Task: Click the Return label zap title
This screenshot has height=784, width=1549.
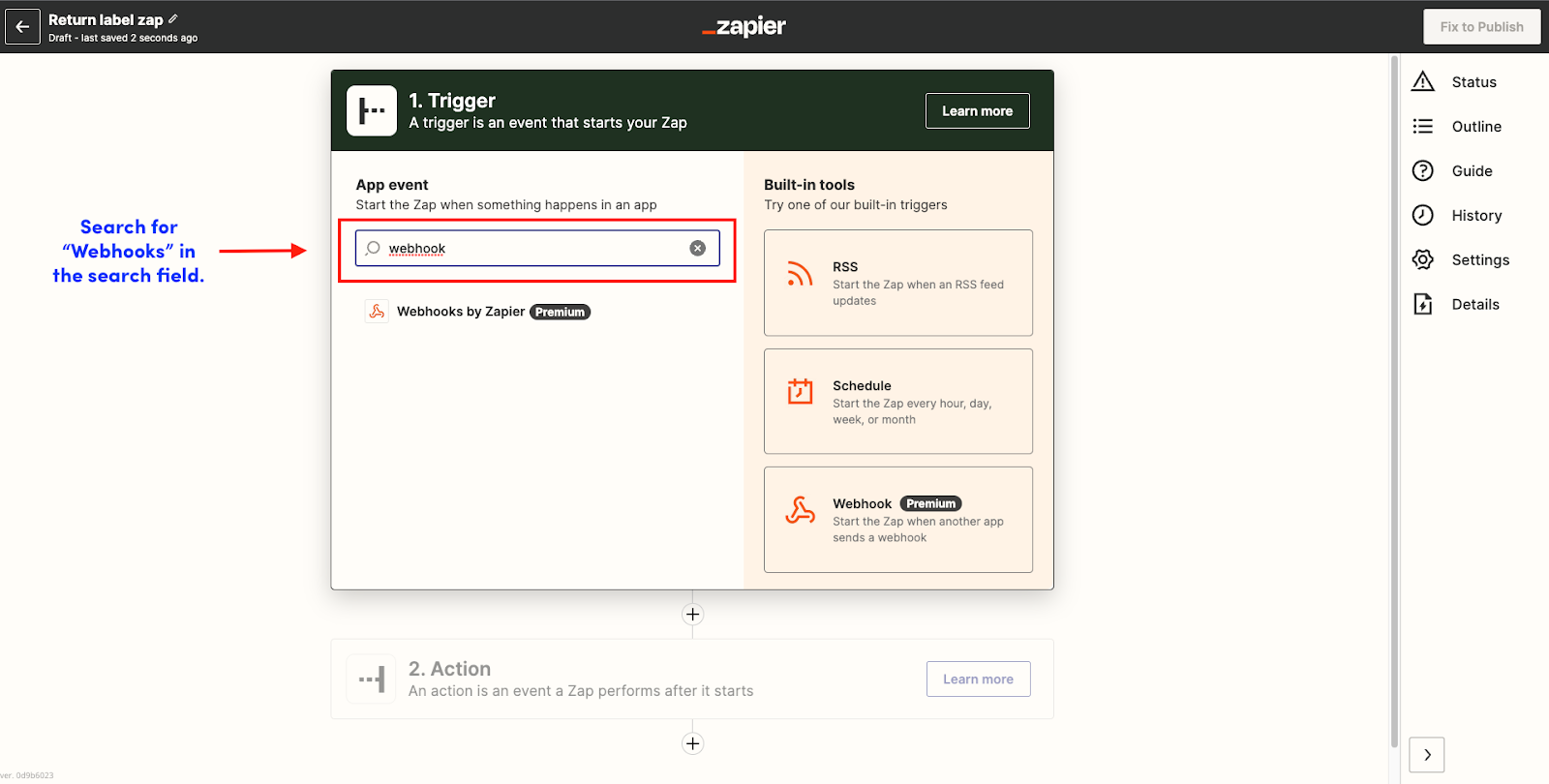Action: [x=106, y=19]
